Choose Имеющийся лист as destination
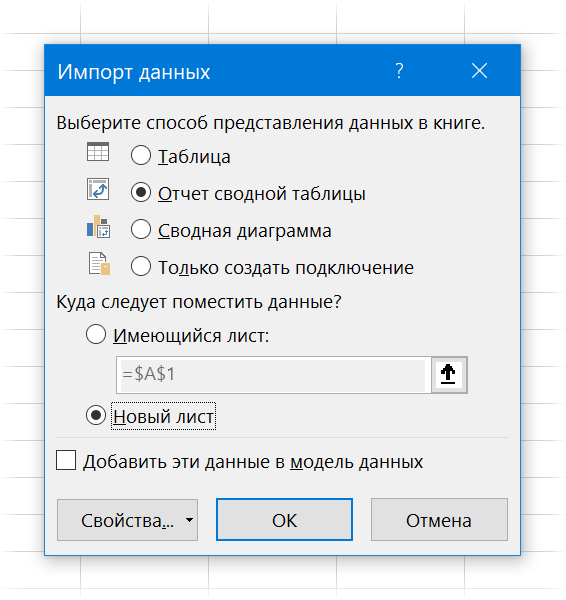 point(96,334)
